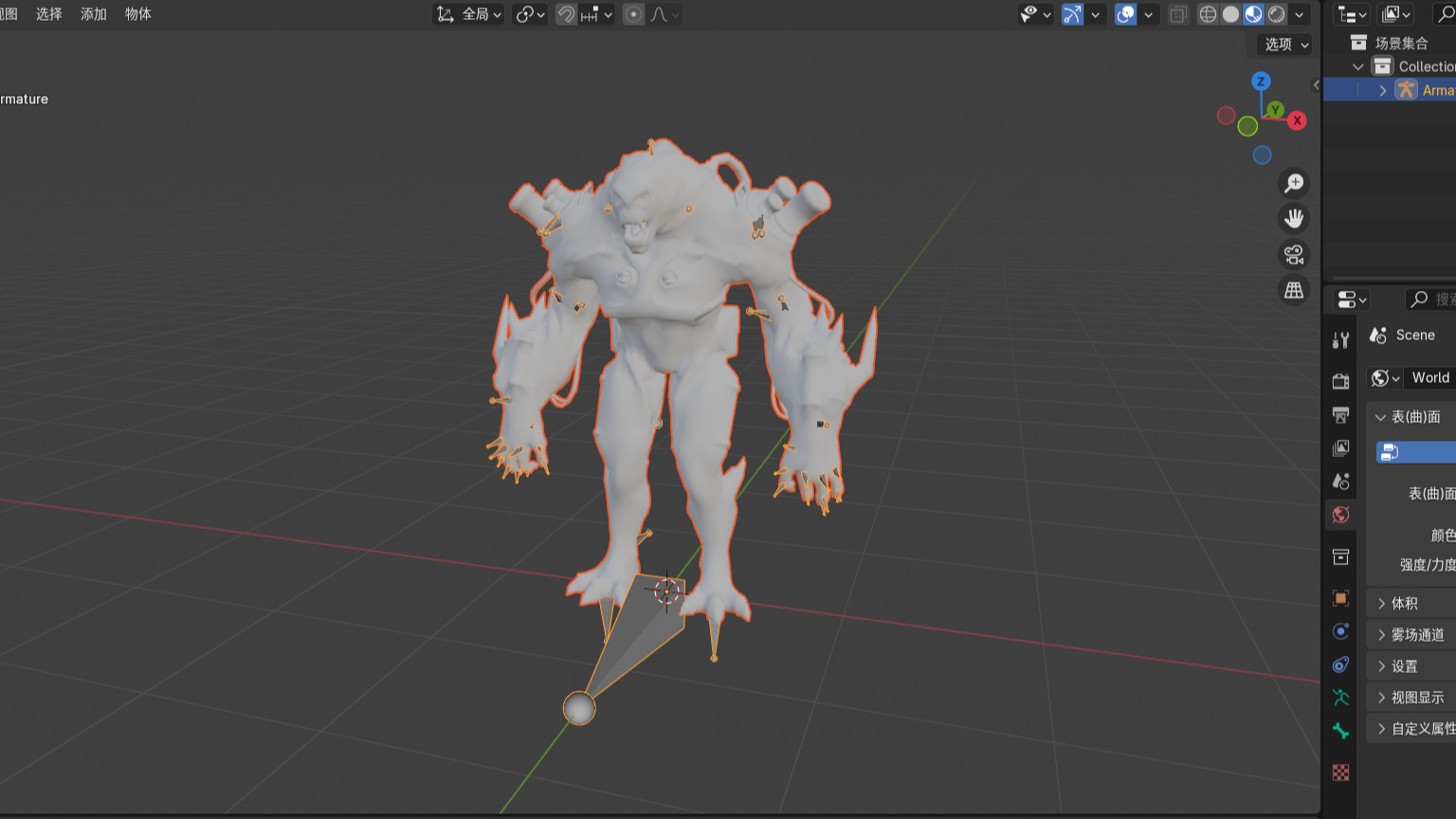This screenshot has height=819, width=1456.
Task: Open the 物体 (Object) menu
Action: (x=138, y=14)
